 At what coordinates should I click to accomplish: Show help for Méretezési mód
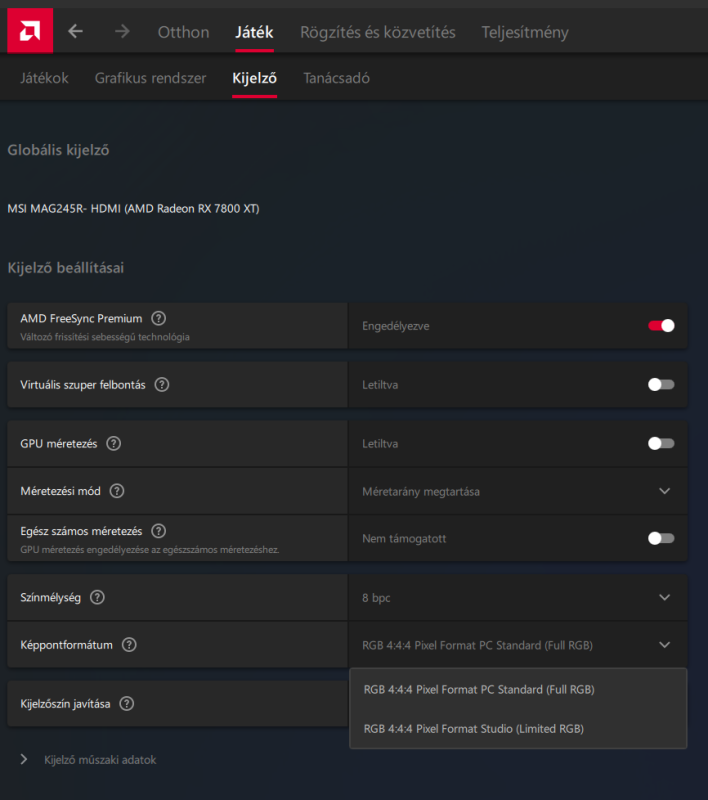click(x=117, y=491)
